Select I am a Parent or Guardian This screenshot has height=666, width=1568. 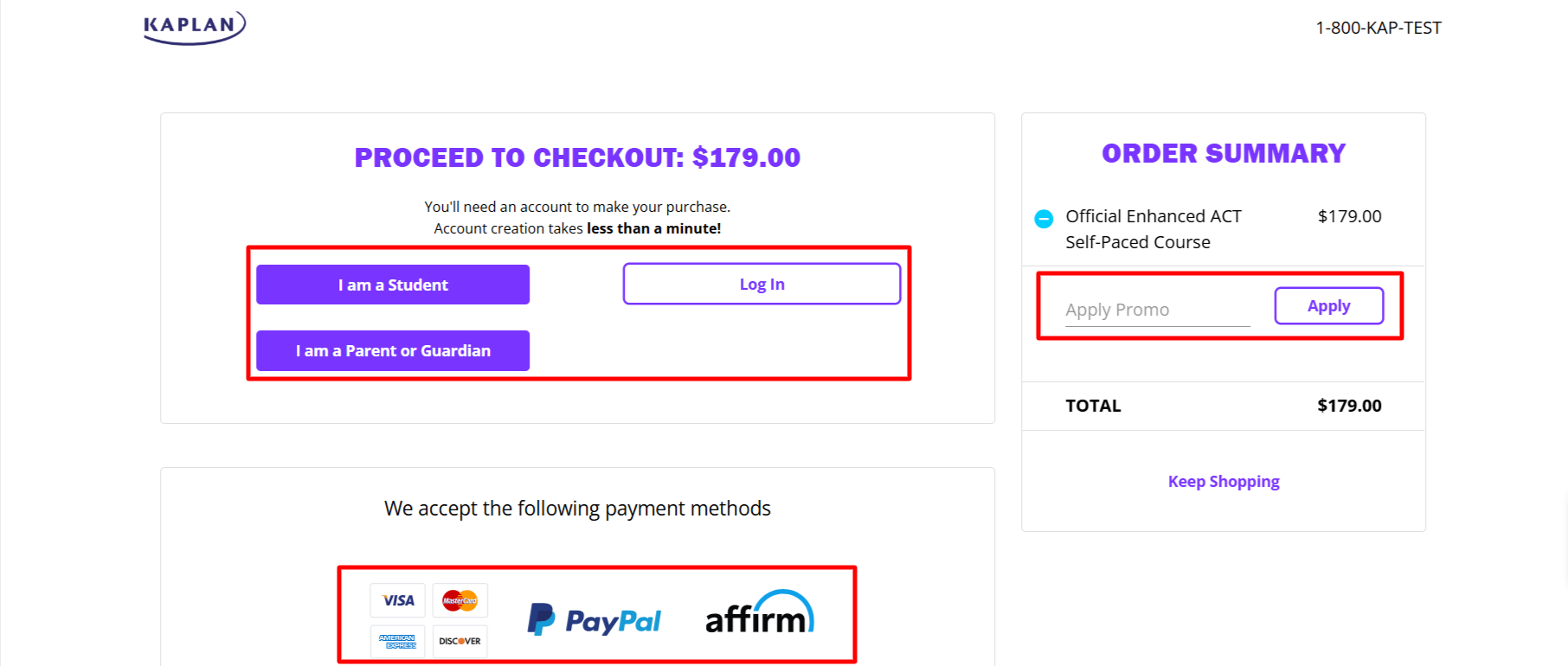pos(393,350)
